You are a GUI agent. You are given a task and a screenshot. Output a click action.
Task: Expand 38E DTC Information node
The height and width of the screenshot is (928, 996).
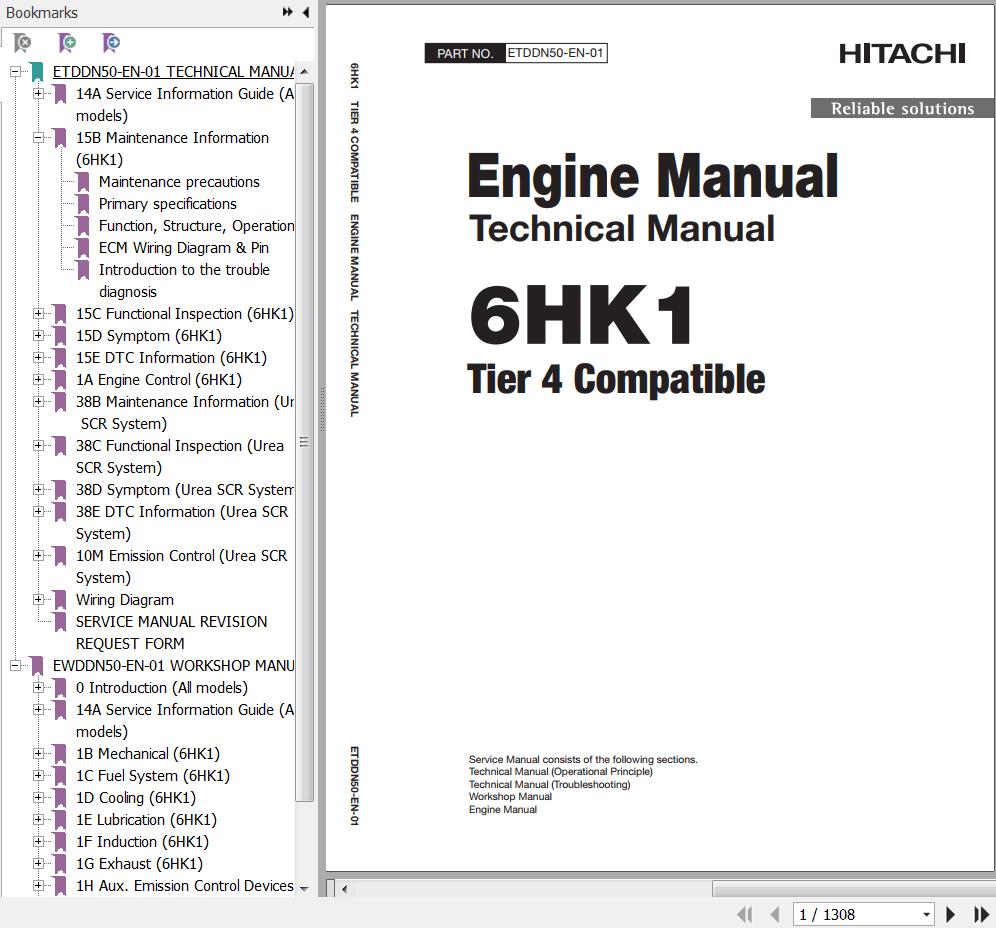[38, 511]
